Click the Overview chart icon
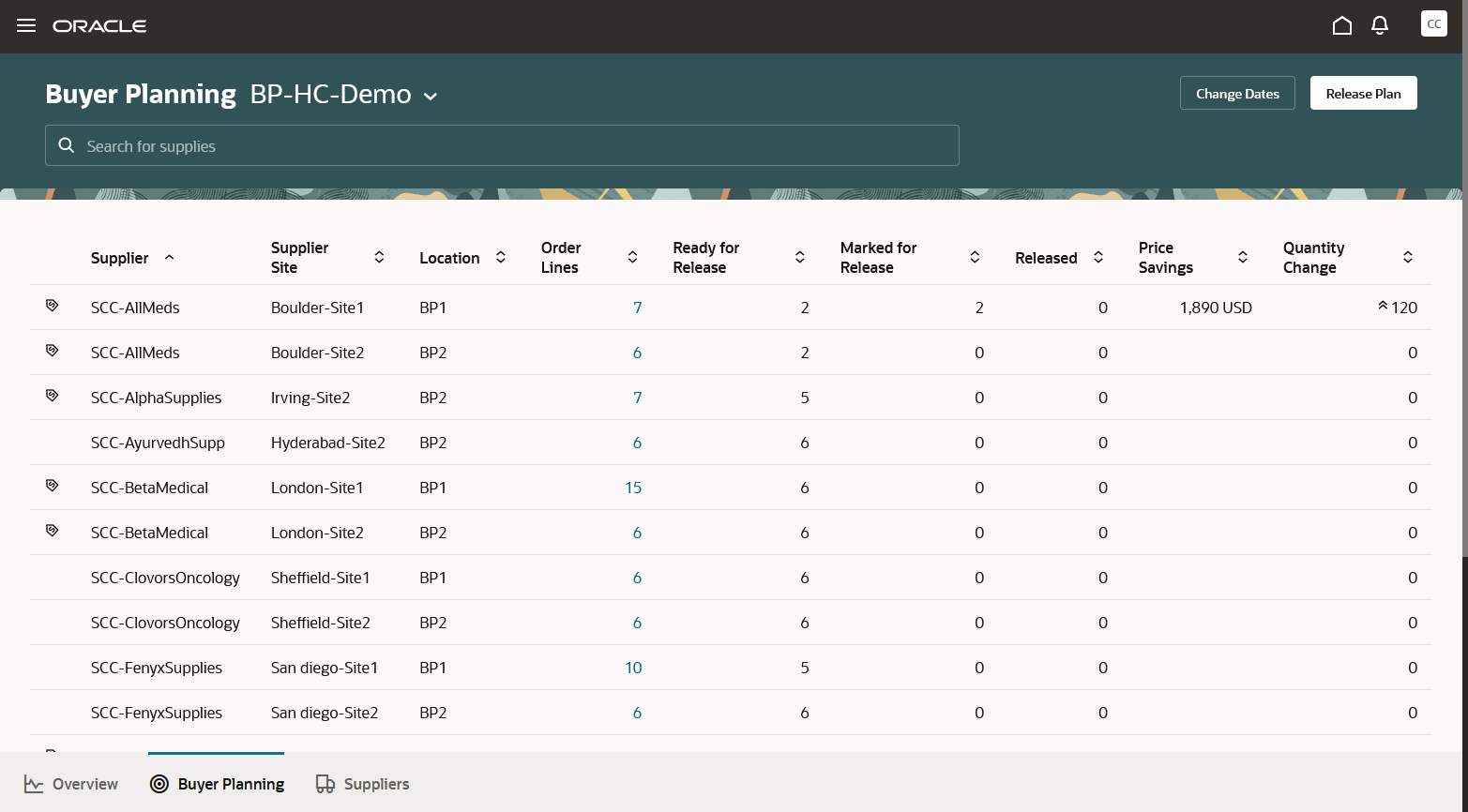 click(x=34, y=784)
